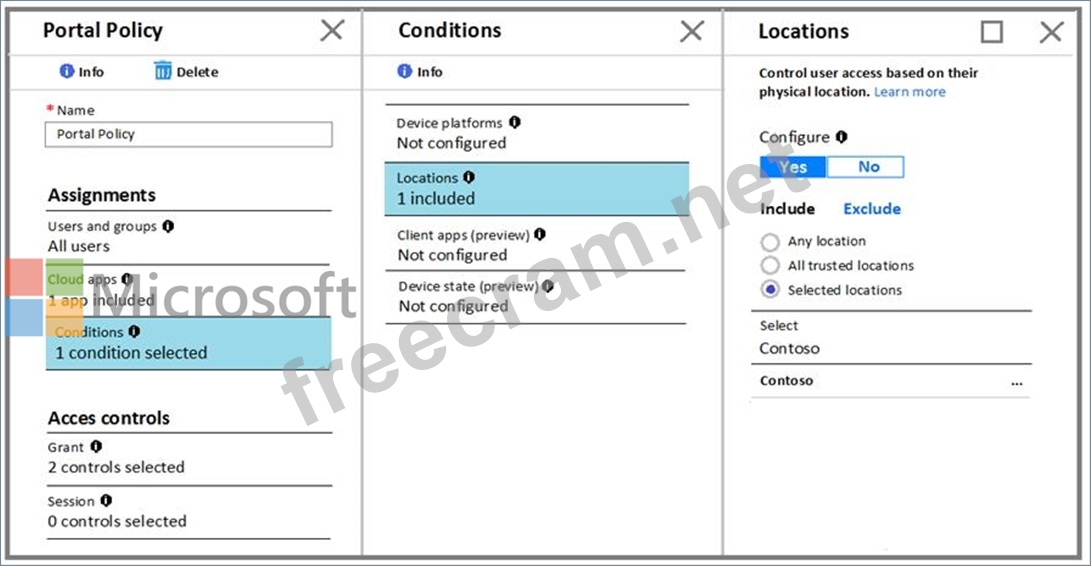This screenshot has width=1091, height=566.
Task: Click info icon beside Users and groups
Action: coord(168,226)
